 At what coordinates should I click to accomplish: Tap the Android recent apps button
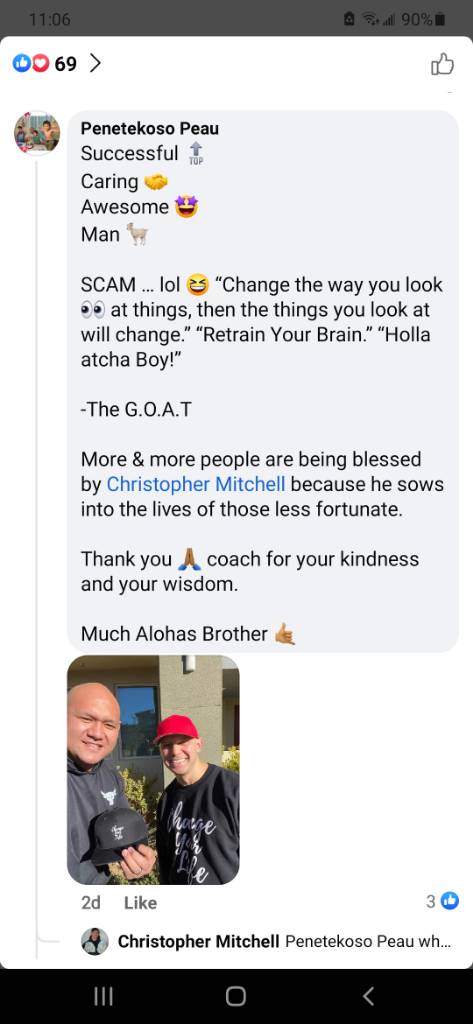103,996
